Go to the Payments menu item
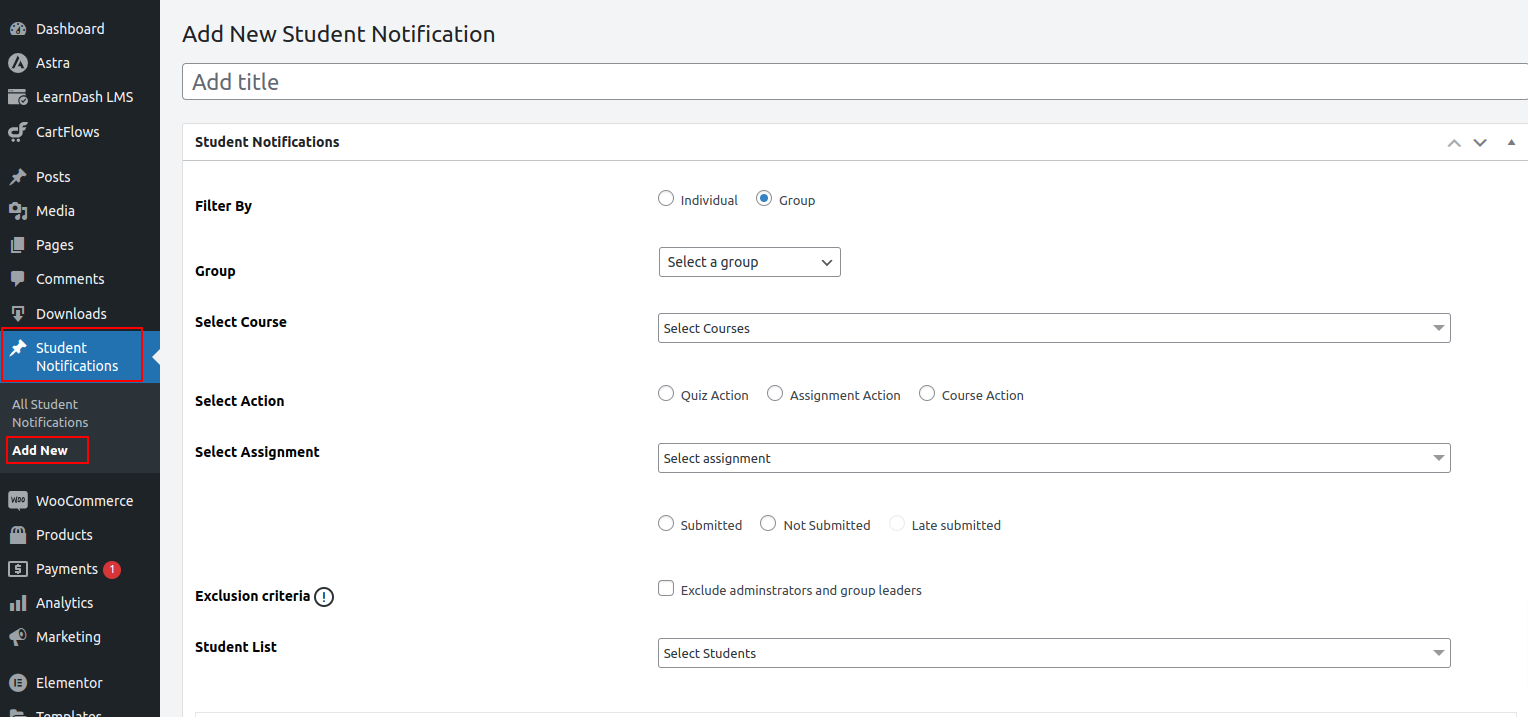The height and width of the screenshot is (717, 1528). coord(66,569)
